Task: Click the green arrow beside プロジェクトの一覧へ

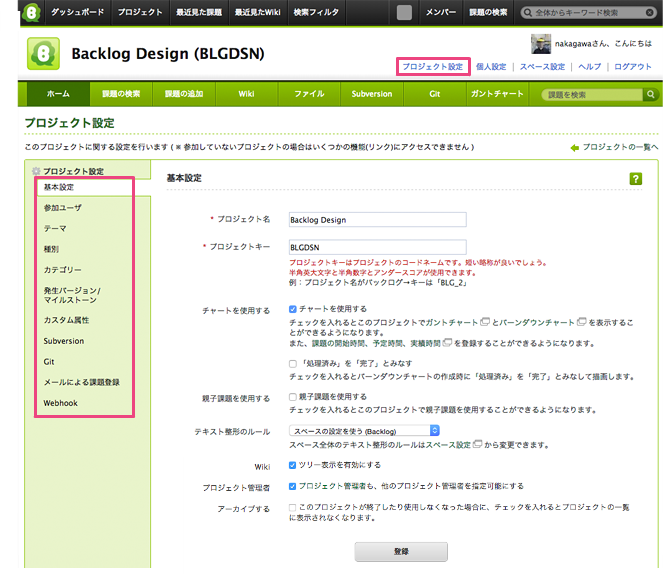Action: point(575,148)
